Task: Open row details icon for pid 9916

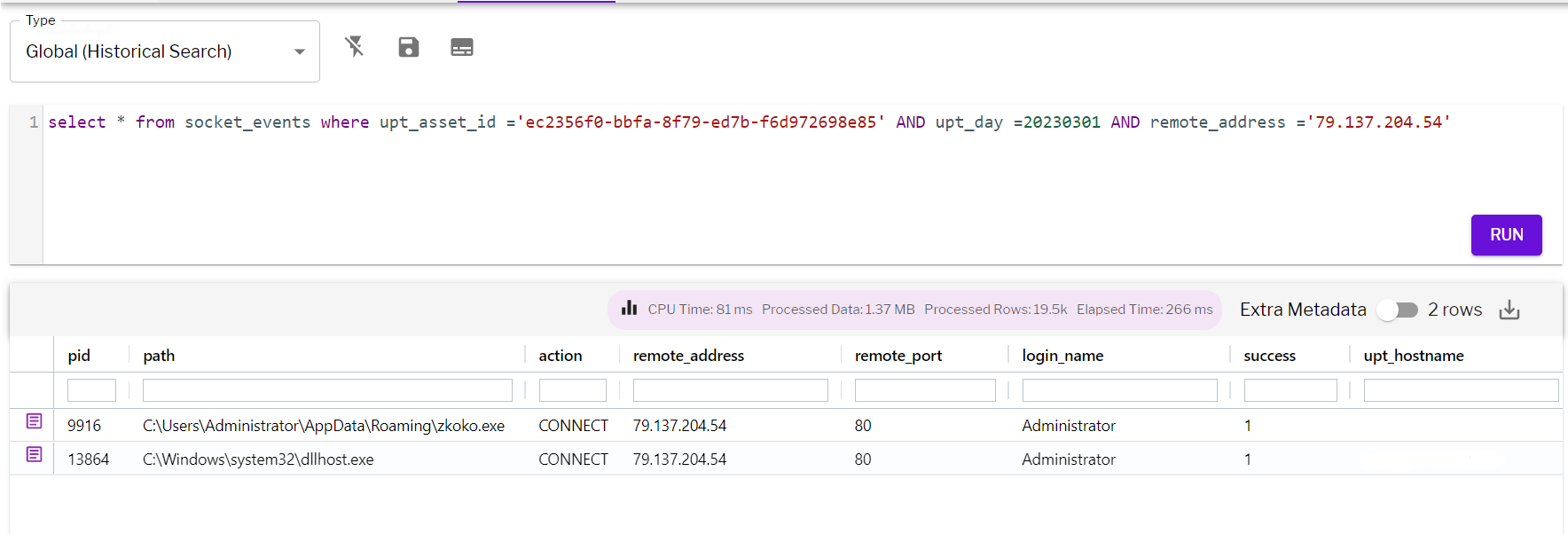Action: [x=34, y=420]
